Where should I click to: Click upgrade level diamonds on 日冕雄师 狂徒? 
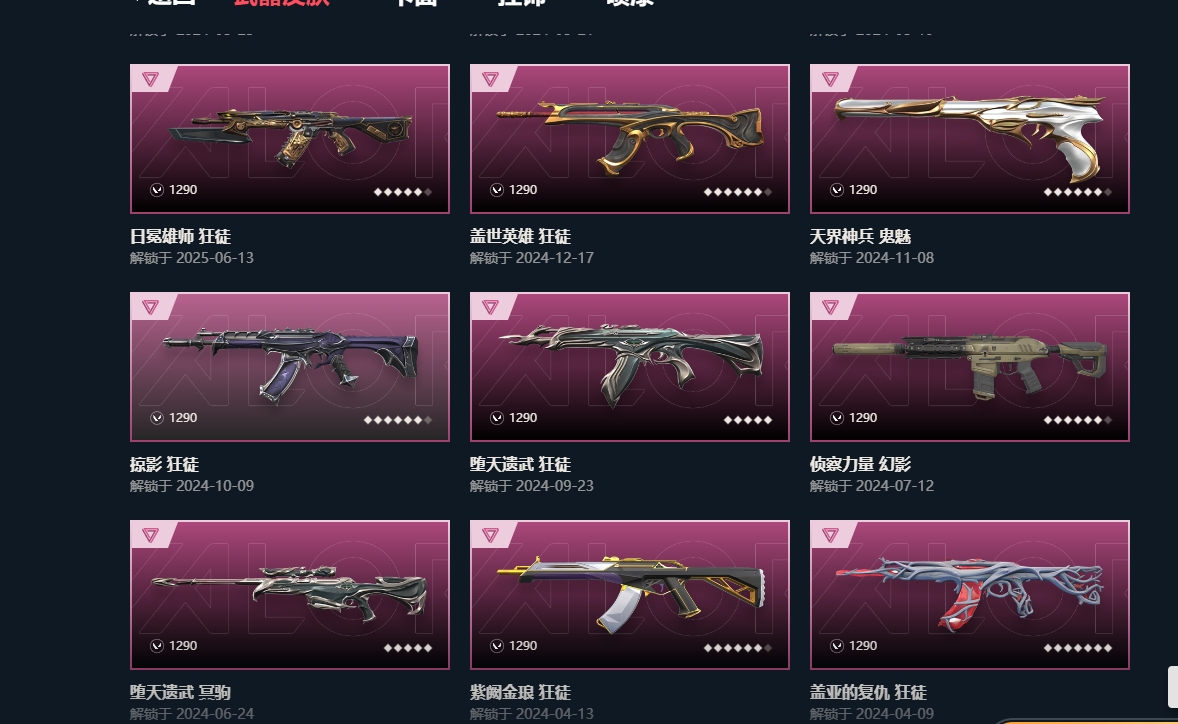(403, 192)
